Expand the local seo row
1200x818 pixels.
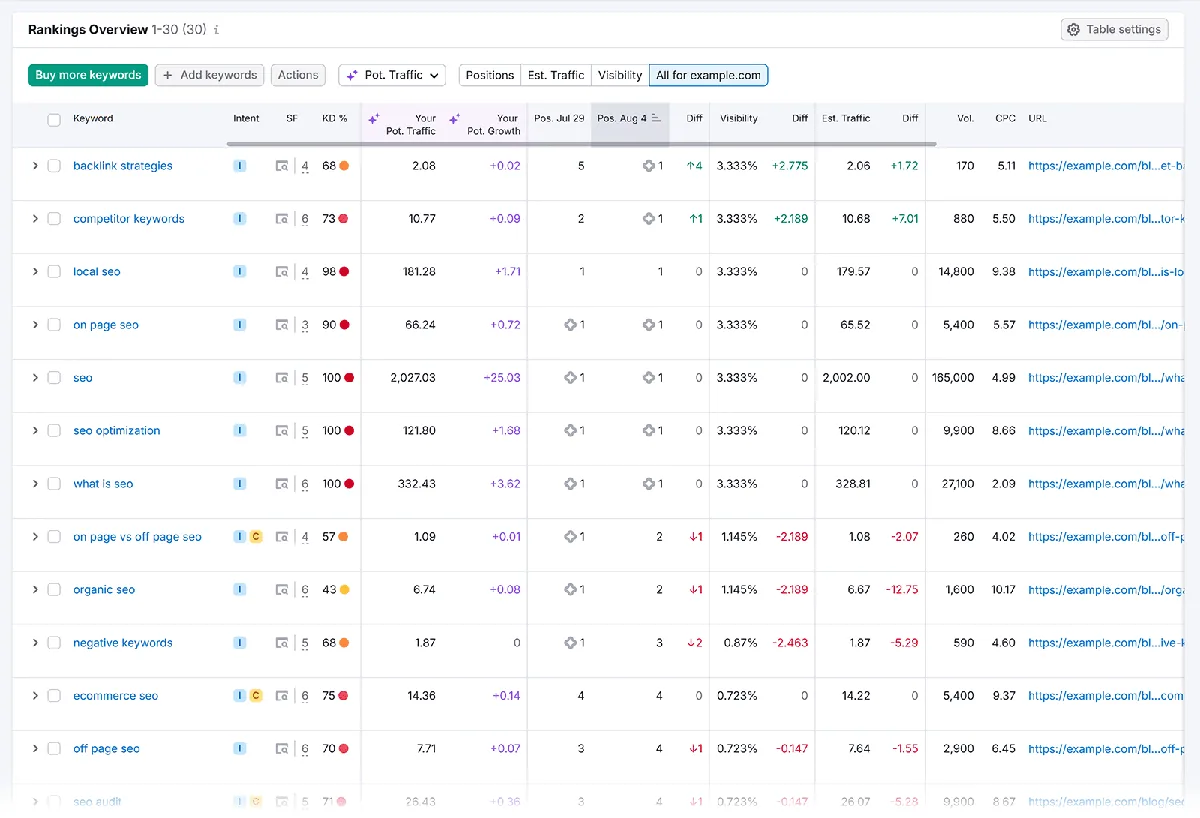point(35,272)
